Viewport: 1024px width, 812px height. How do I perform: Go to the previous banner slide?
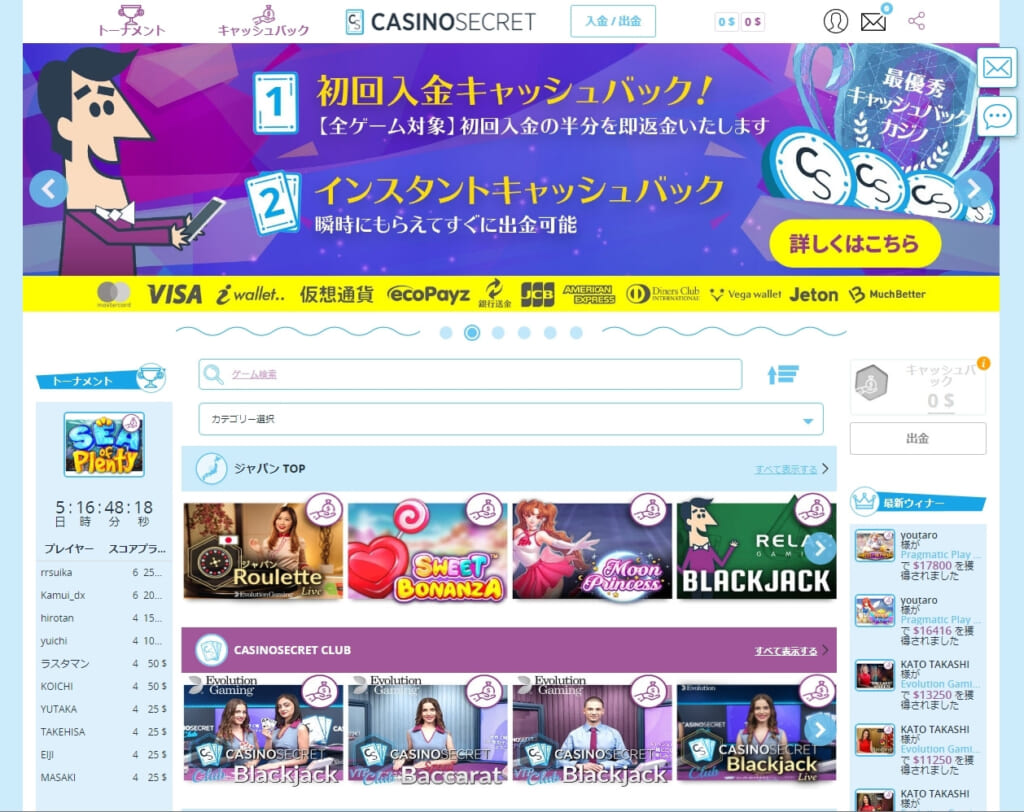coord(48,189)
